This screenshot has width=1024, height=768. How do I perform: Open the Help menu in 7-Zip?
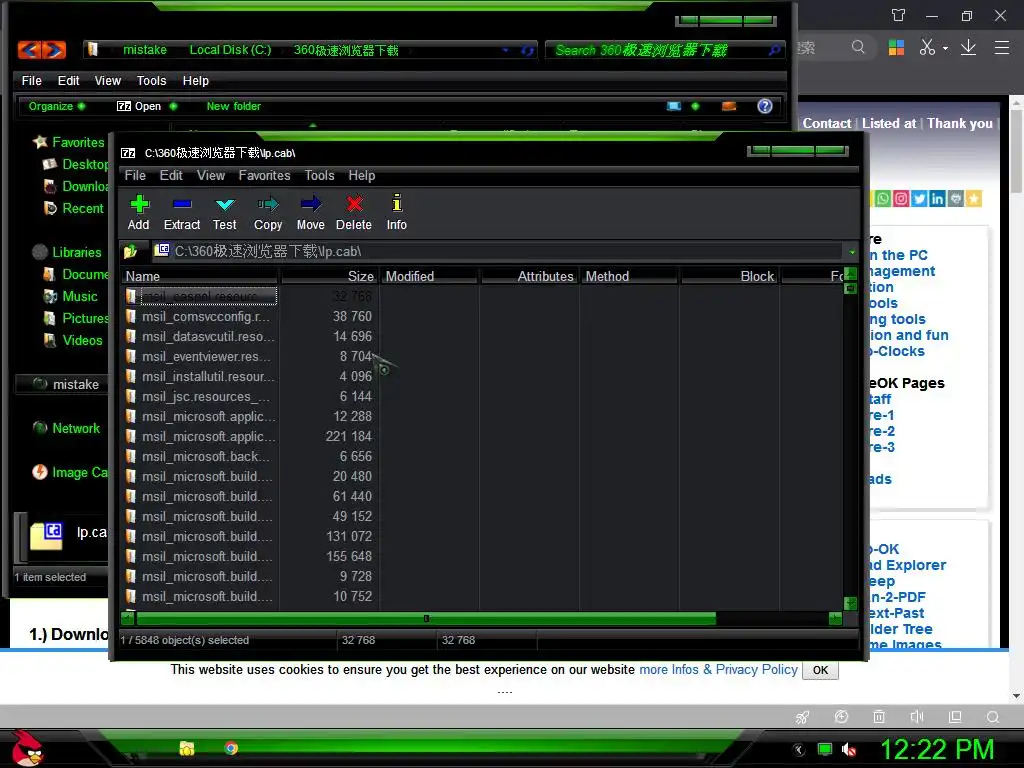pyautogui.click(x=362, y=176)
